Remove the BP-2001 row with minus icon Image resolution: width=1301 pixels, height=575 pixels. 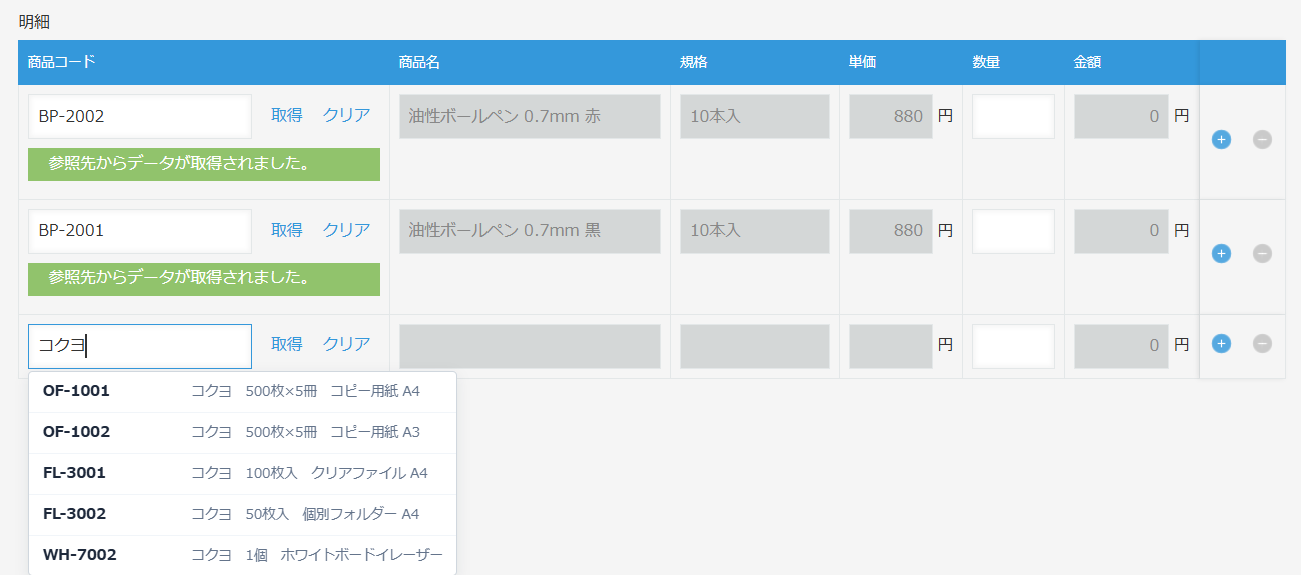[1262, 254]
